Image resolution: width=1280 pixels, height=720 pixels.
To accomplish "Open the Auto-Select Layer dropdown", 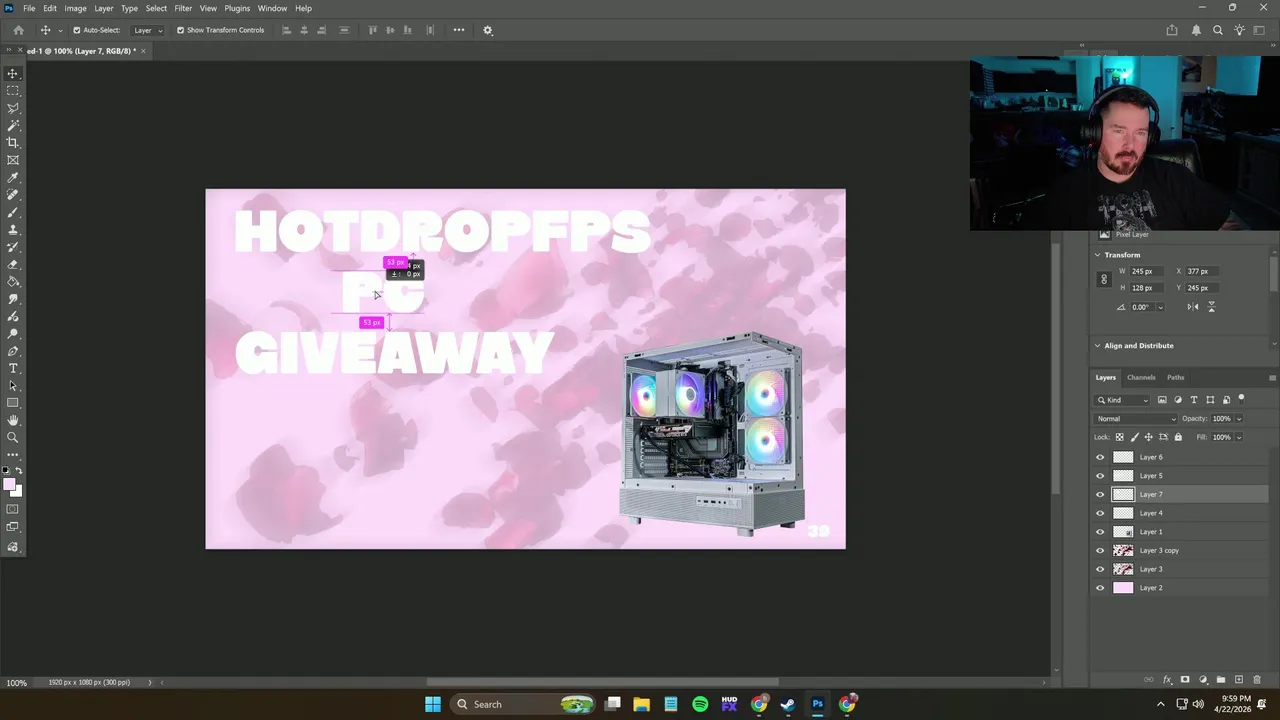I will click(148, 30).
